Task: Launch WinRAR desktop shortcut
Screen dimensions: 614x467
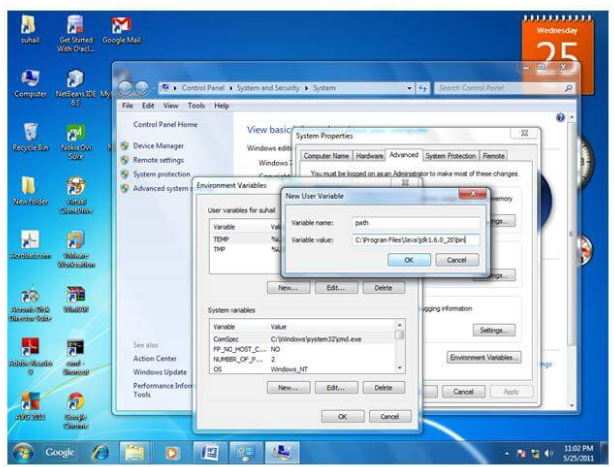Action: (76, 300)
